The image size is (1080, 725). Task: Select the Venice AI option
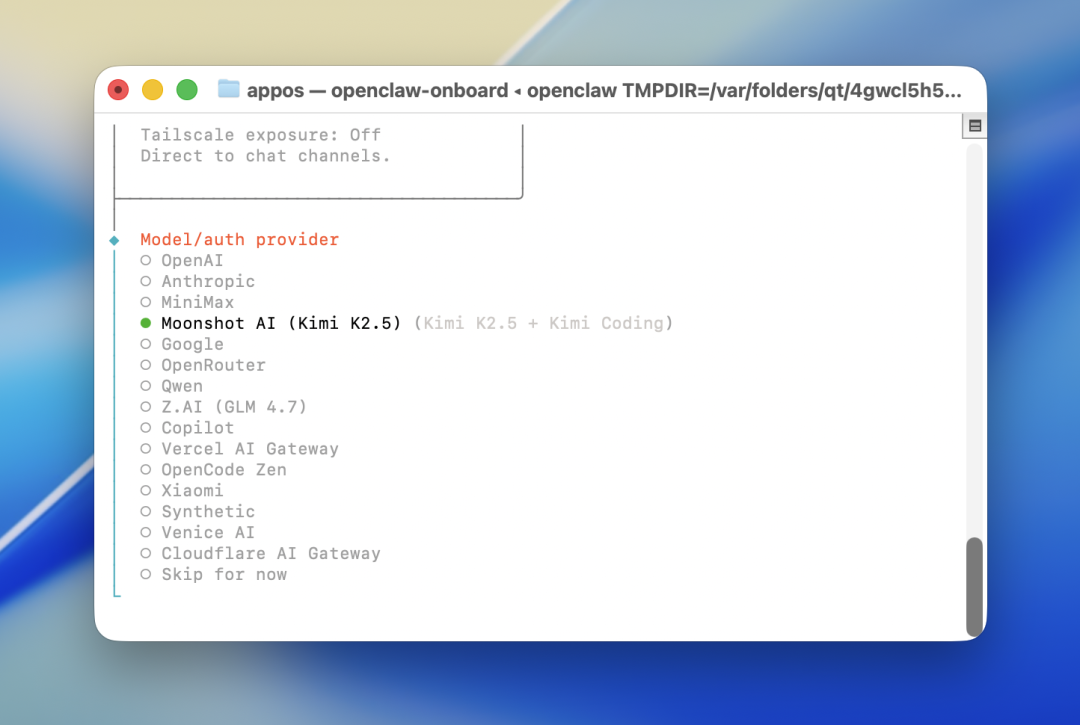pos(207,533)
